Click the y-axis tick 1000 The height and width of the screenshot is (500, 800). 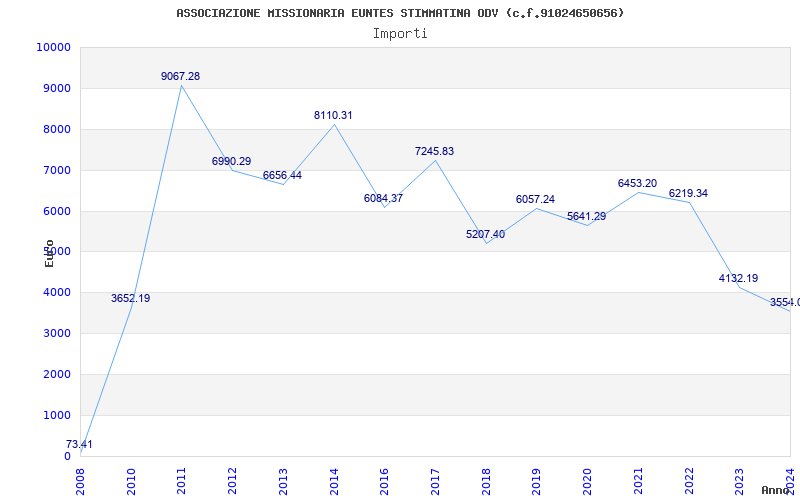(56, 415)
